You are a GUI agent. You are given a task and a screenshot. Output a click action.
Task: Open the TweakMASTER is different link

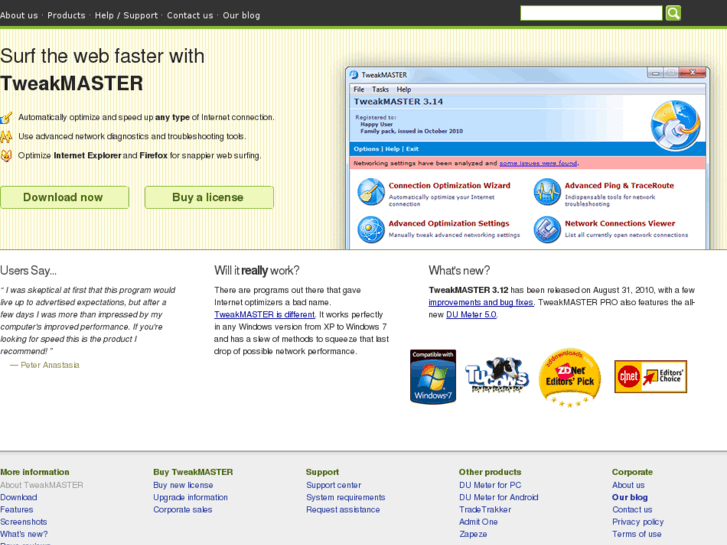pos(264,314)
